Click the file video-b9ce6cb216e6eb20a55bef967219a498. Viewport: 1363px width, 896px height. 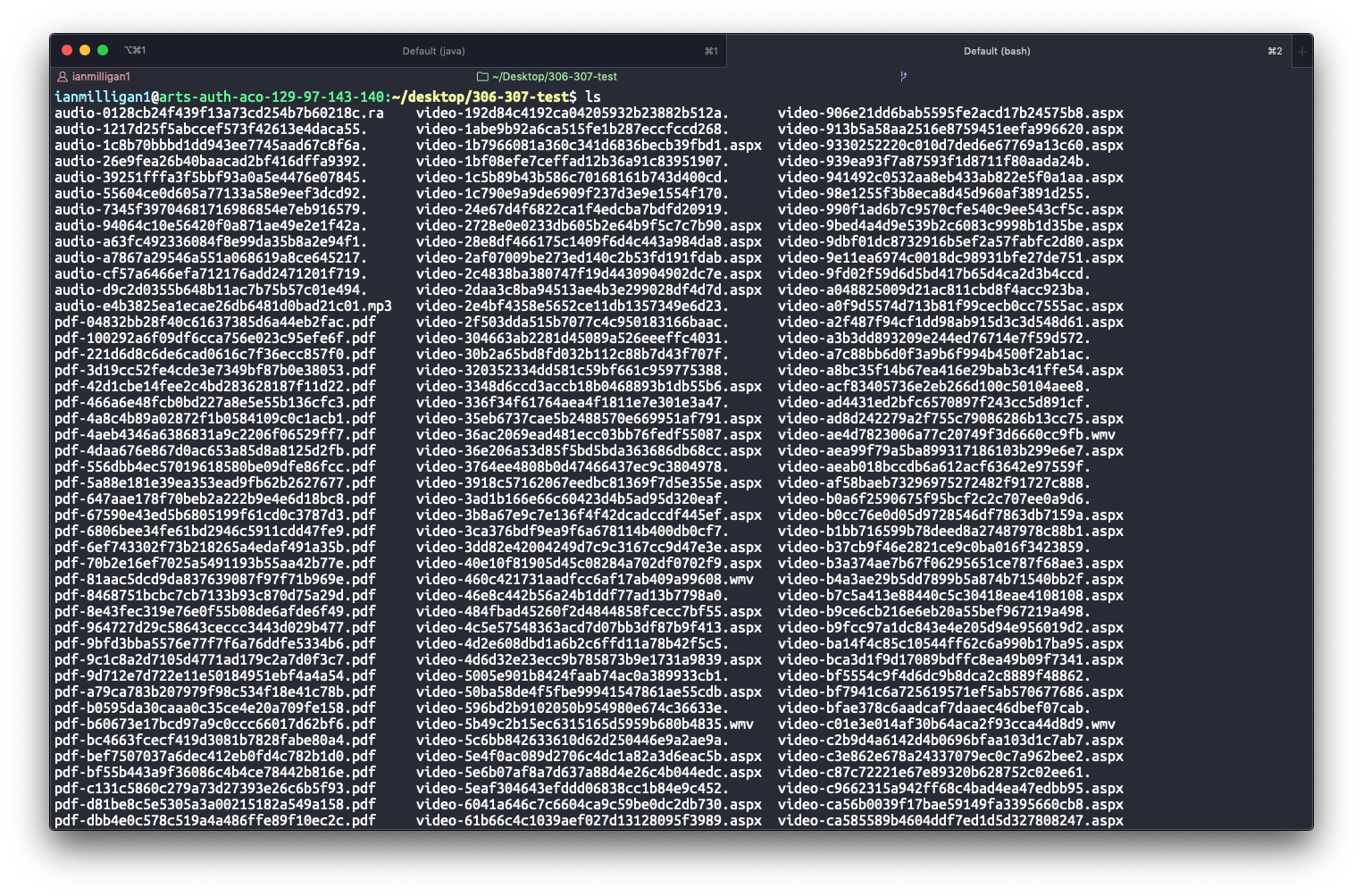934,612
